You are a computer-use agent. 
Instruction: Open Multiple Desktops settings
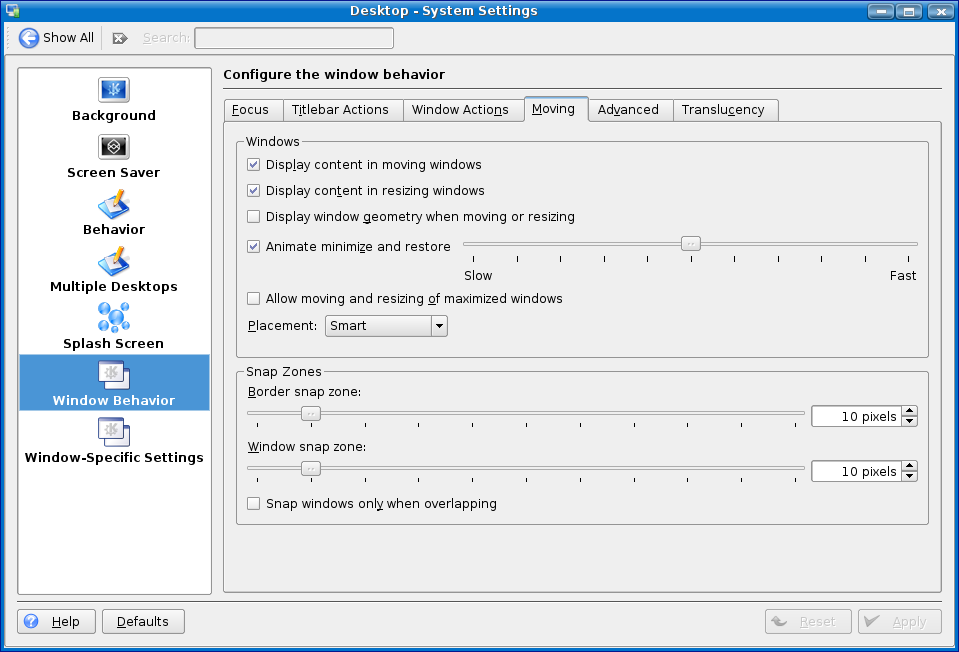[113, 261]
